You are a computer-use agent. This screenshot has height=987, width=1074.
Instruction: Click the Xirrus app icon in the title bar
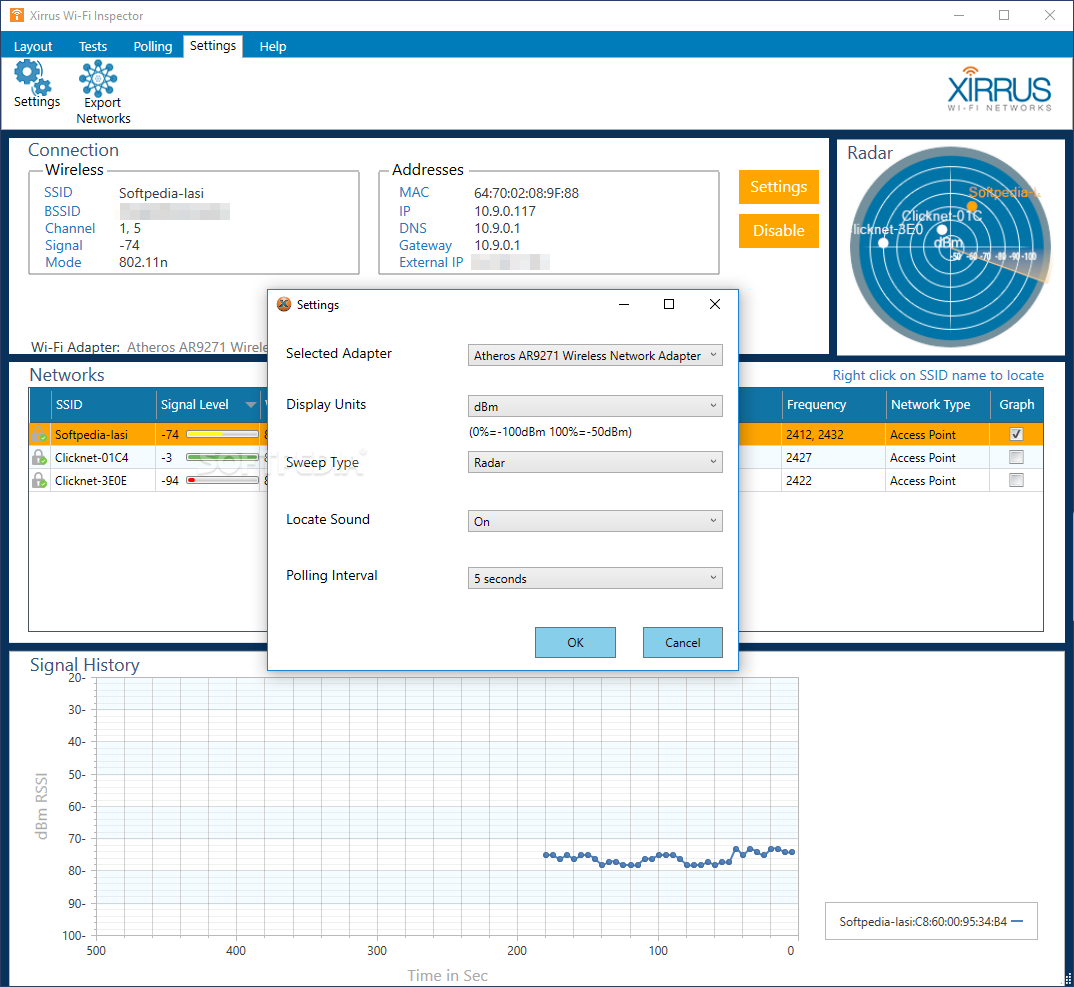click(16, 14)
